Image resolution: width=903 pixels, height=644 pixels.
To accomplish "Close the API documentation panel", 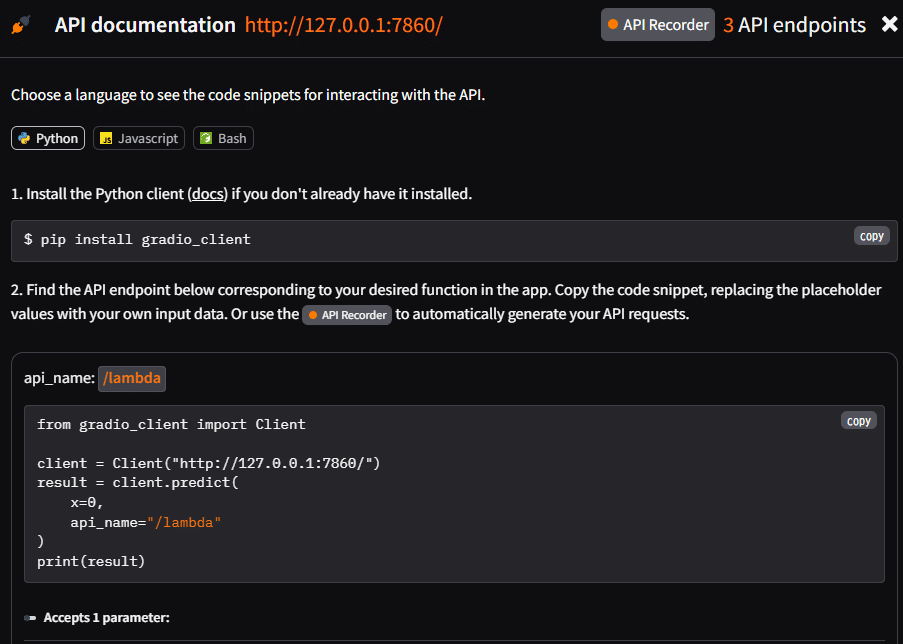I will pyautogui.click(x=889, y=24).
